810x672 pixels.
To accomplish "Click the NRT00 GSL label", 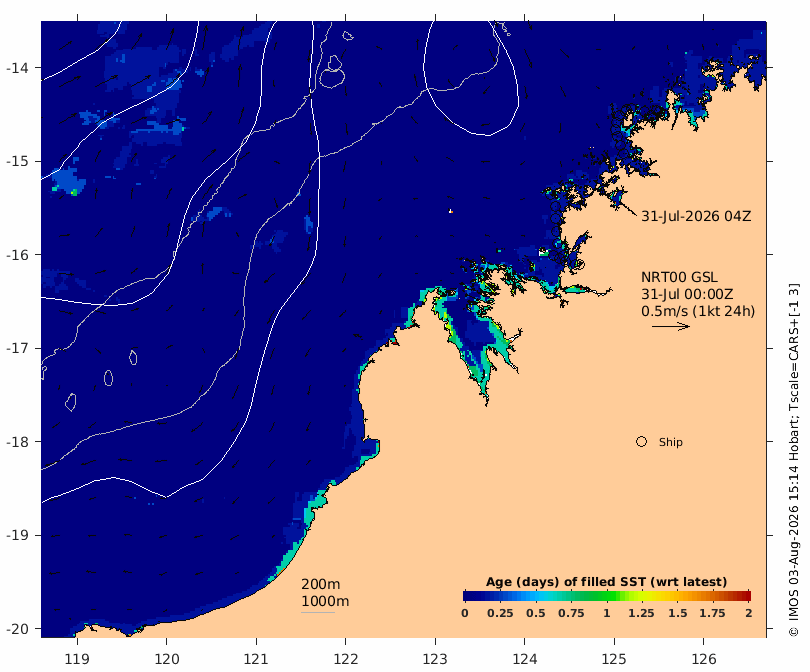I will (x=679, y=277).
